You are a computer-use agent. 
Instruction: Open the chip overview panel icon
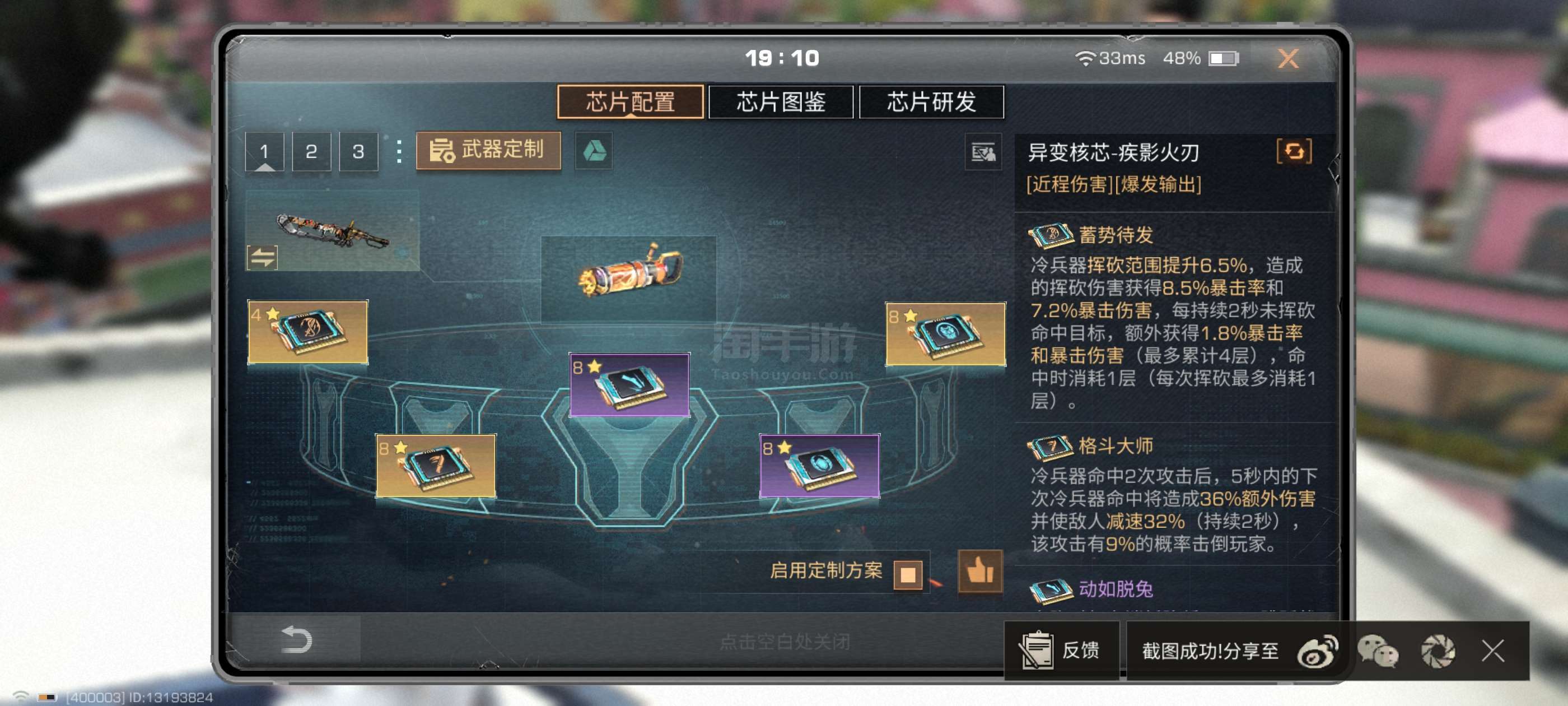983,152
